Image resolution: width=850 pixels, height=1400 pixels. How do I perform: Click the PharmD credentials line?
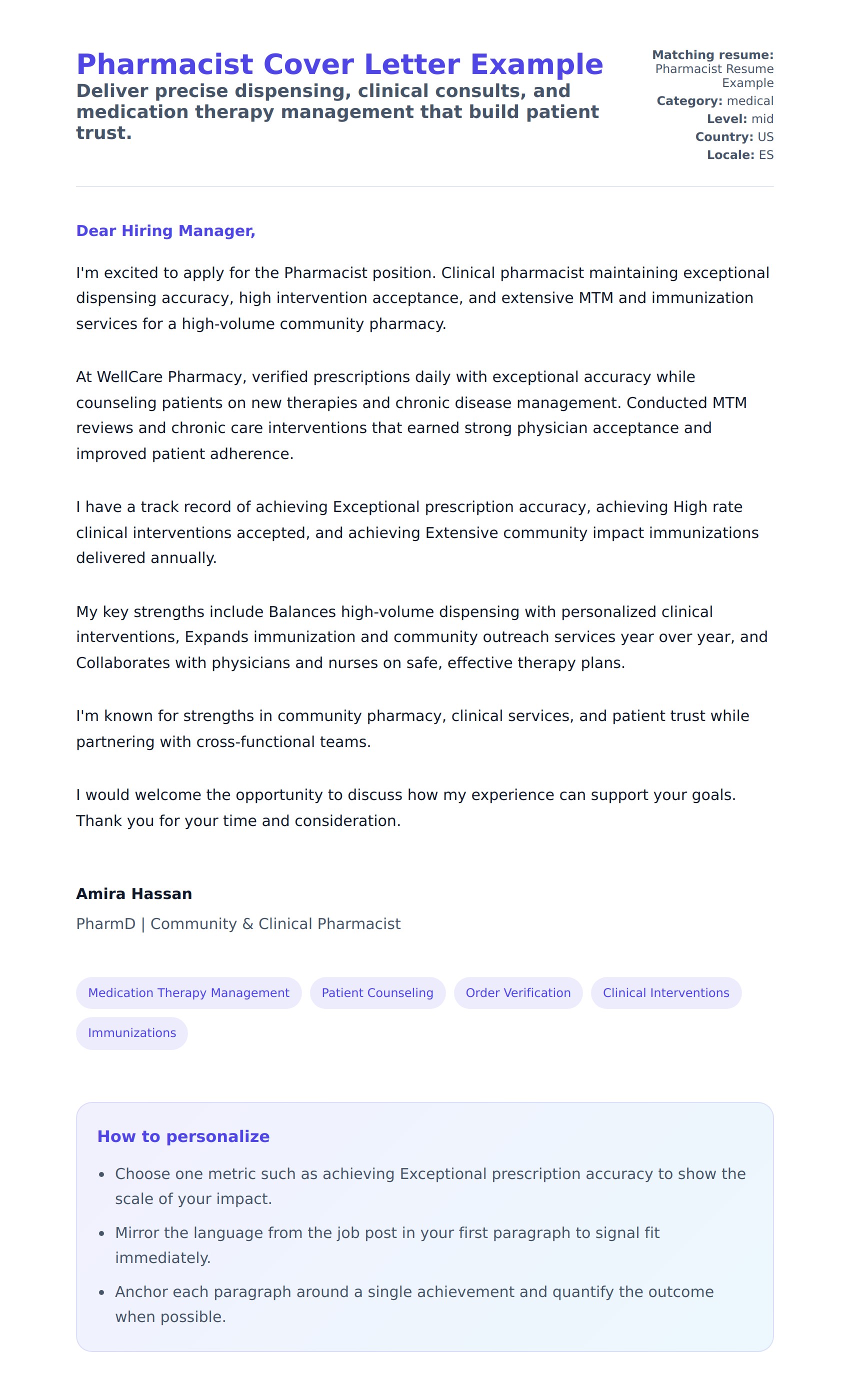pos(238,924)
